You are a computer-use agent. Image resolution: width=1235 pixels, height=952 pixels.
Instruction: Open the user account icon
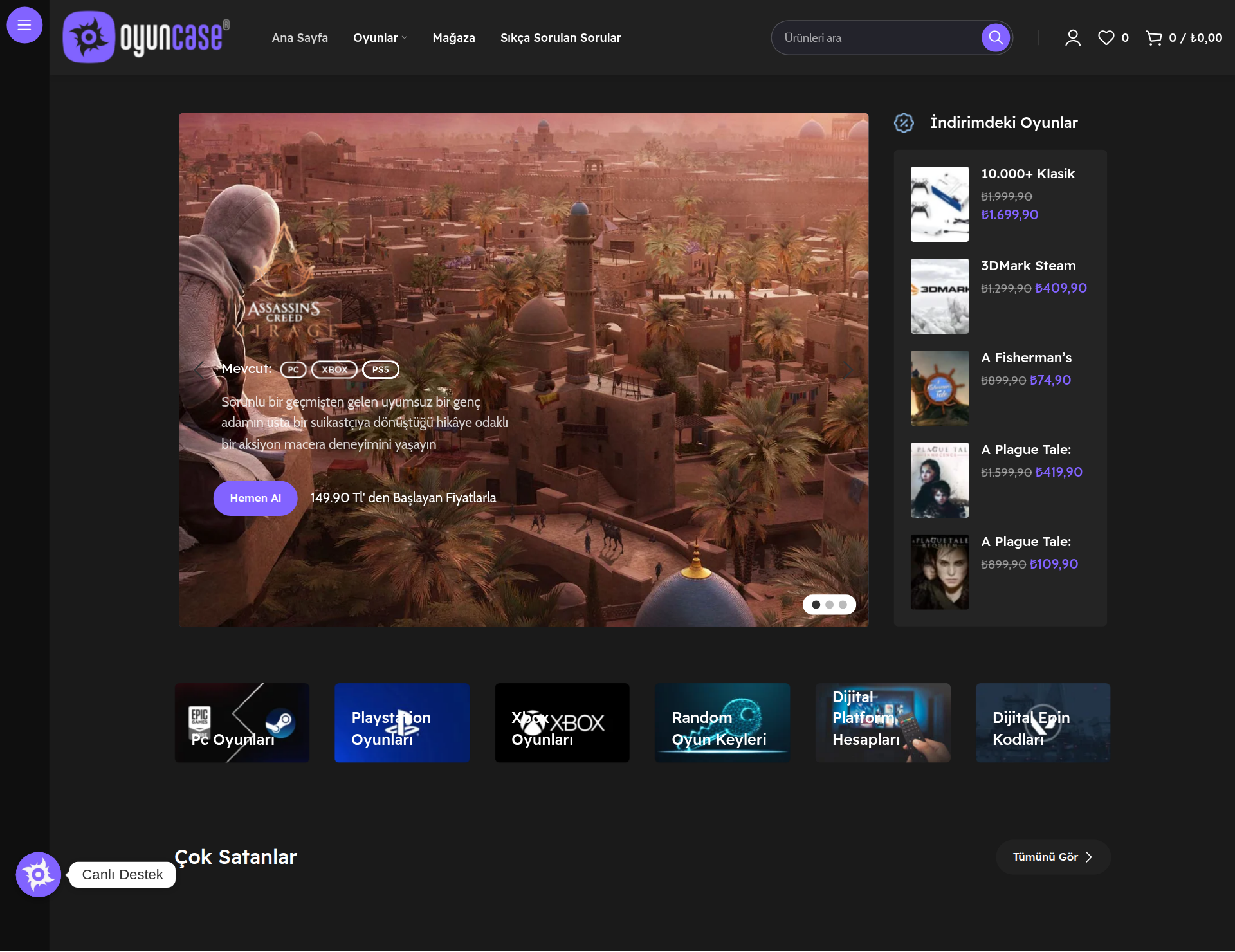pyautogui.click(x=1072, y=38)
